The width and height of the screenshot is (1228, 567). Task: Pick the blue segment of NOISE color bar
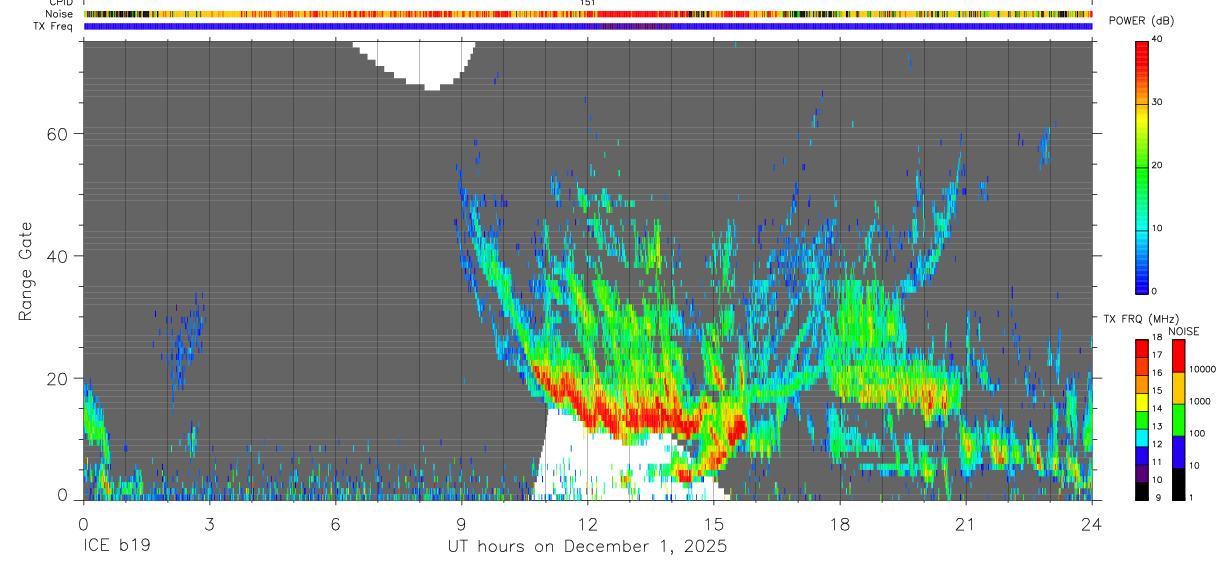point(1178,452)
